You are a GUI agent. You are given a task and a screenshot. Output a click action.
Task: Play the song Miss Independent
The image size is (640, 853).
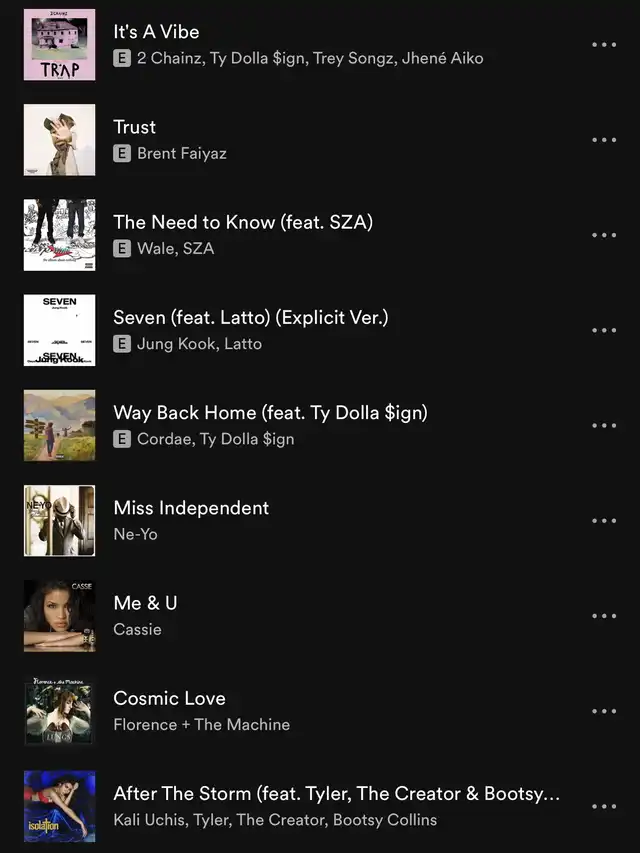click(191, 508)
